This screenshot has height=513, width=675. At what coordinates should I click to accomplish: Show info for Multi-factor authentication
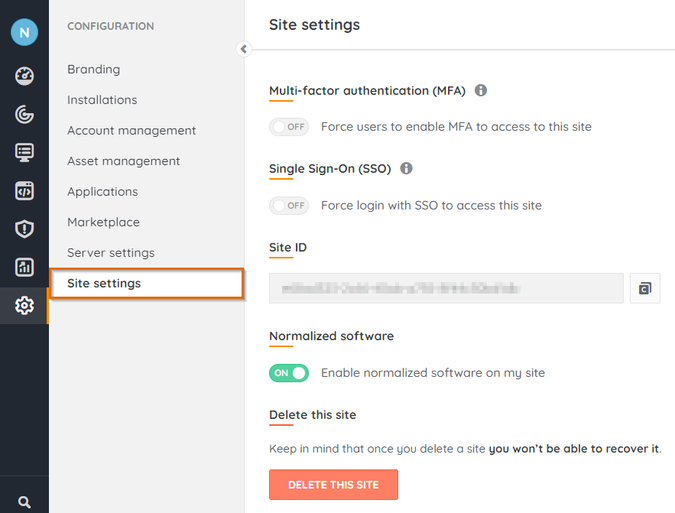pyautogui.click(x=481, y=90)
